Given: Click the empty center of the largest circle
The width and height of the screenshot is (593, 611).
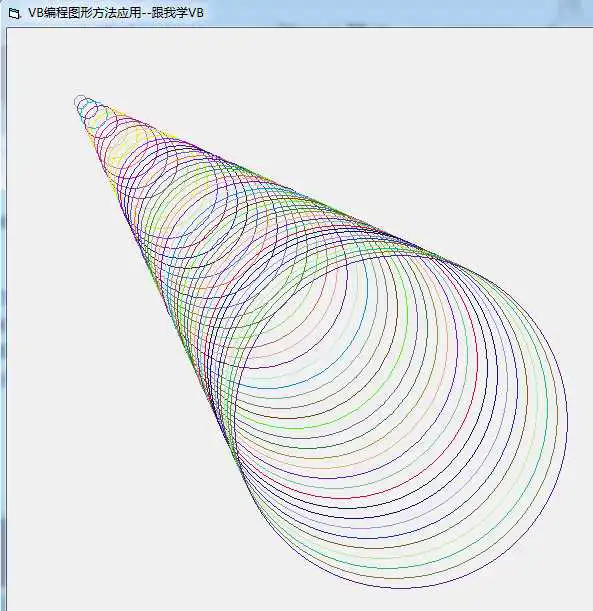Looking at the screenshot, I should tap(401, 422).
